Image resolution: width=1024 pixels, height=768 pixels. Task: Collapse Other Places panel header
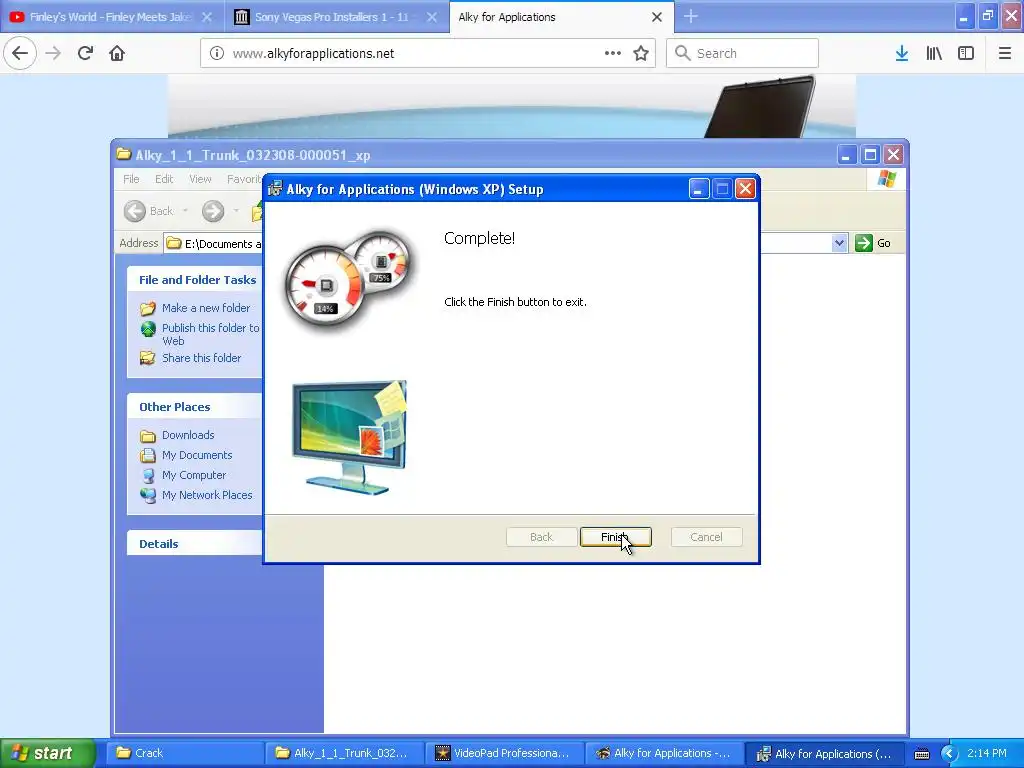coord(195,407)
